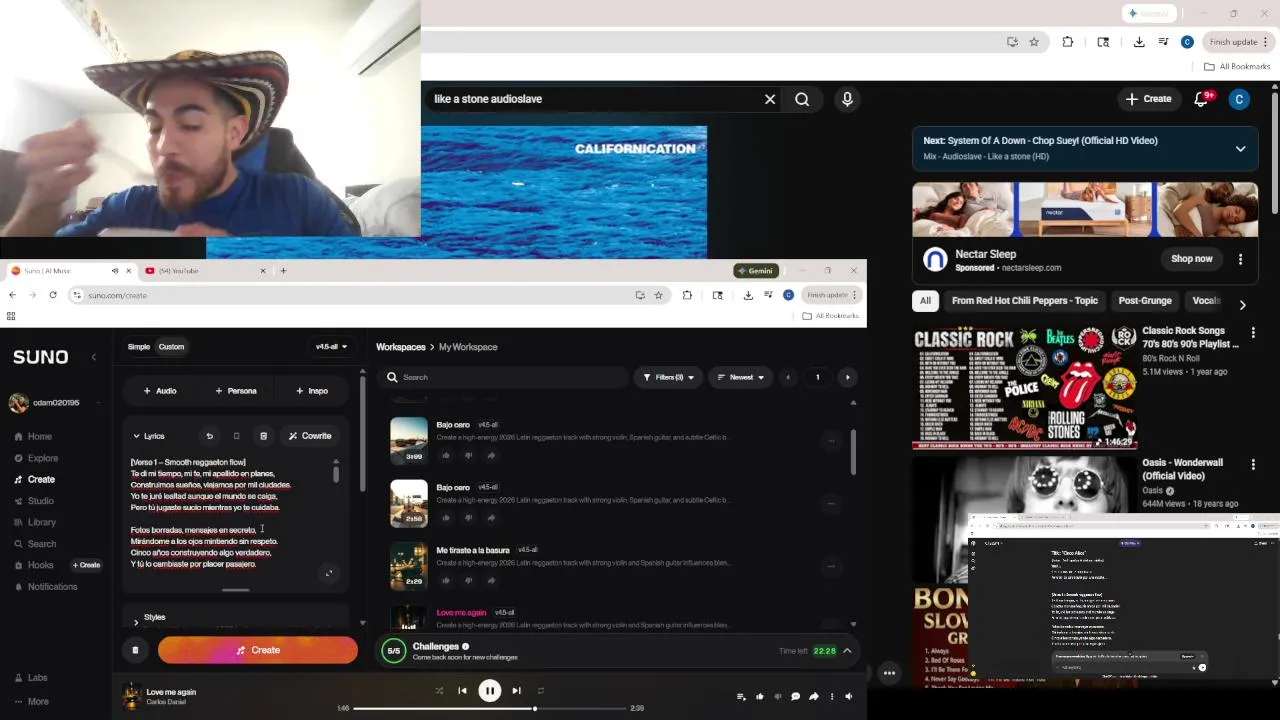The height and width of the screenshot is (720, 1280).
Task: Undo lyrics change in the Suno Lyrics panel
Action: point(209,436)
